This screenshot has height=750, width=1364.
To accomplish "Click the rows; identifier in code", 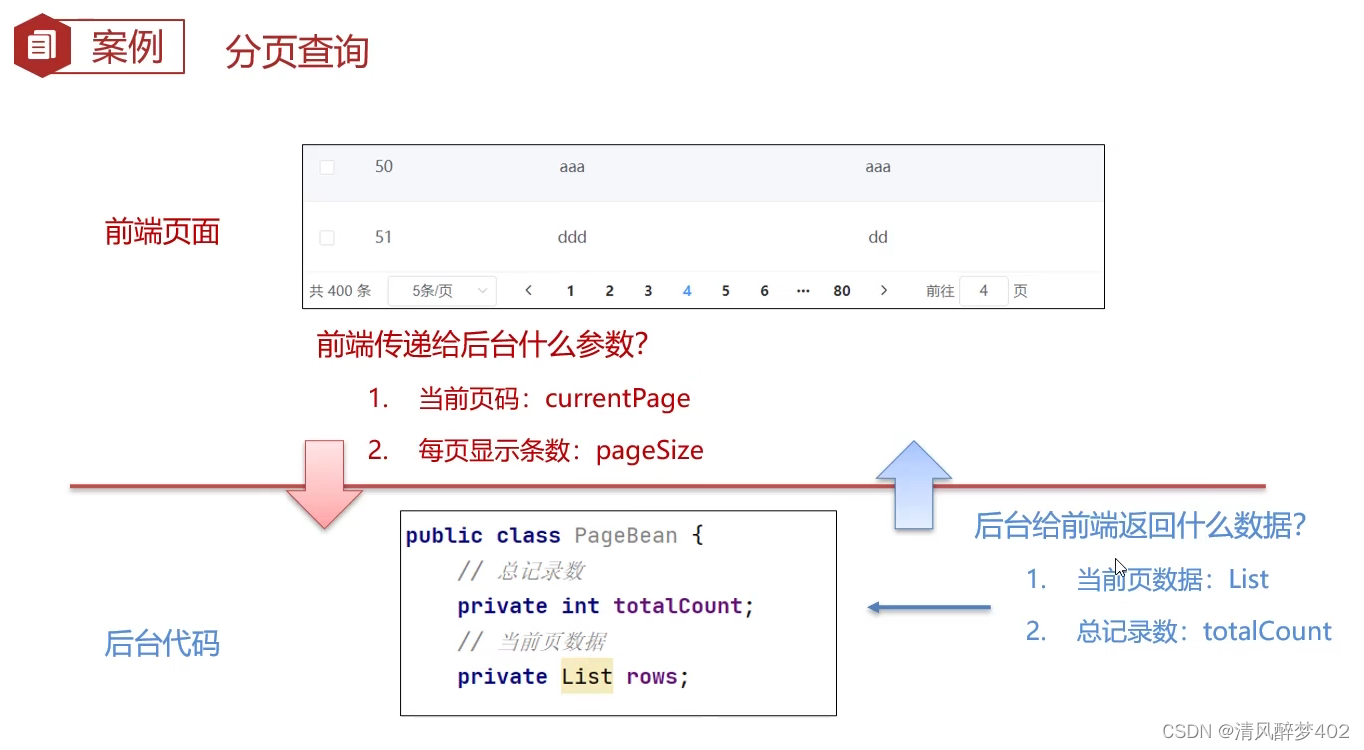I will (x=658, y=677).
